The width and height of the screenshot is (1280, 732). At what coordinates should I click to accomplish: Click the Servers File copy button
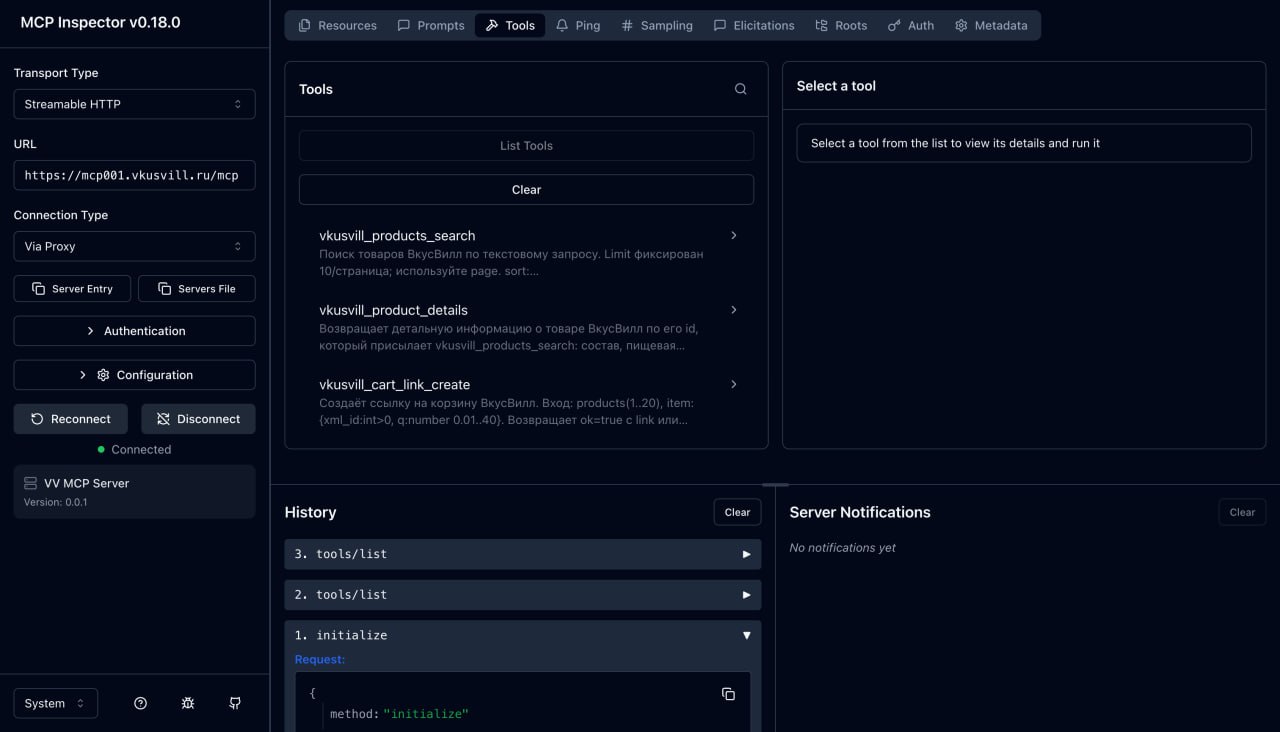(x=196, y=289)
